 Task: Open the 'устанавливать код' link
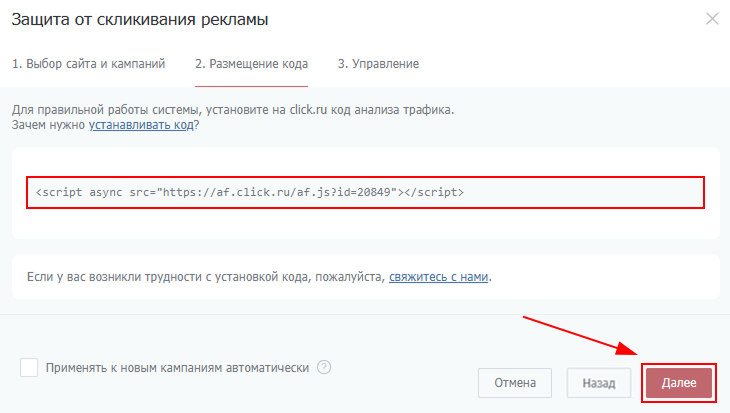tap(142, 126)
